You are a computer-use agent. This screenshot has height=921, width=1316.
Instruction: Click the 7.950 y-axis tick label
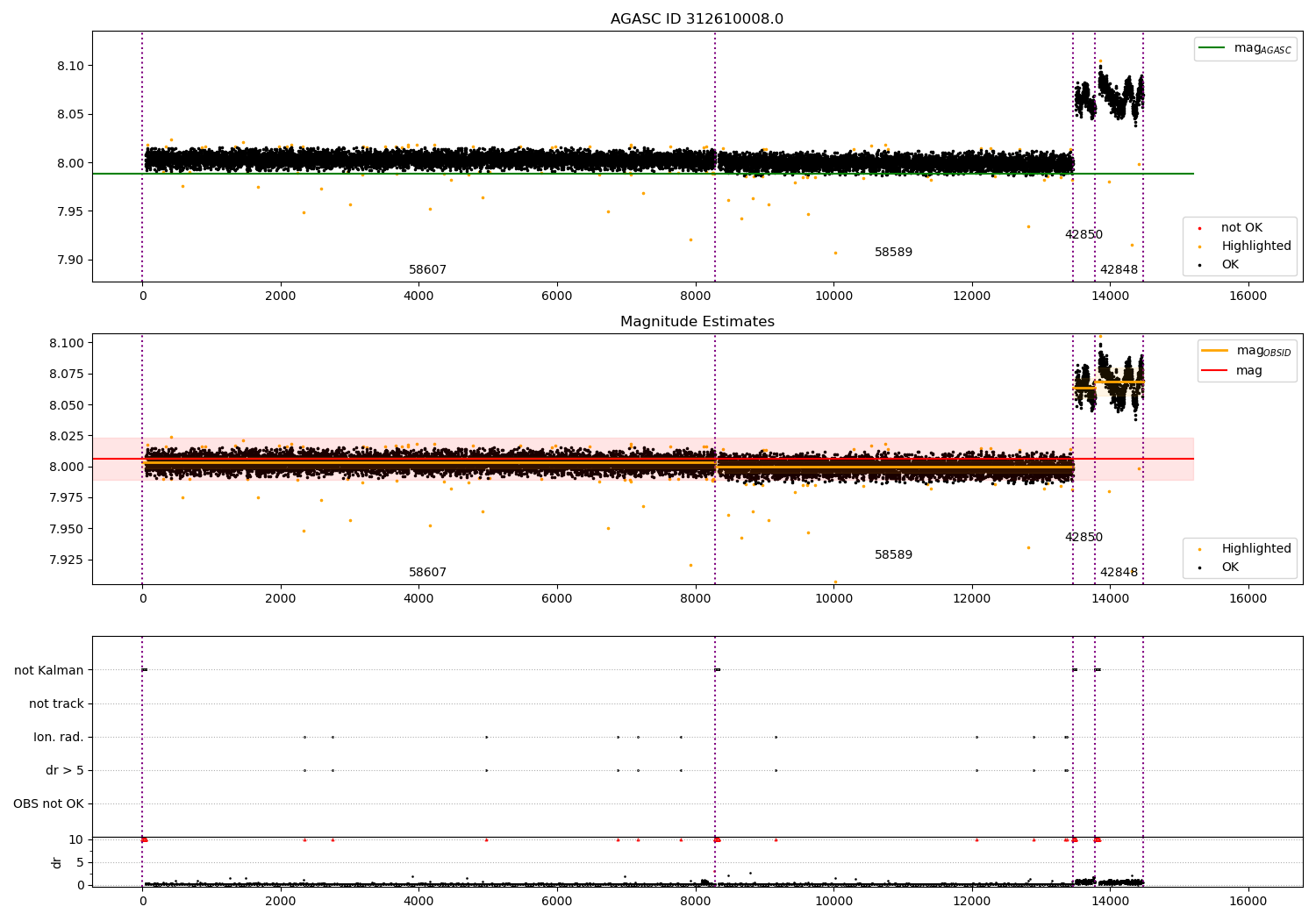[67, 529]
